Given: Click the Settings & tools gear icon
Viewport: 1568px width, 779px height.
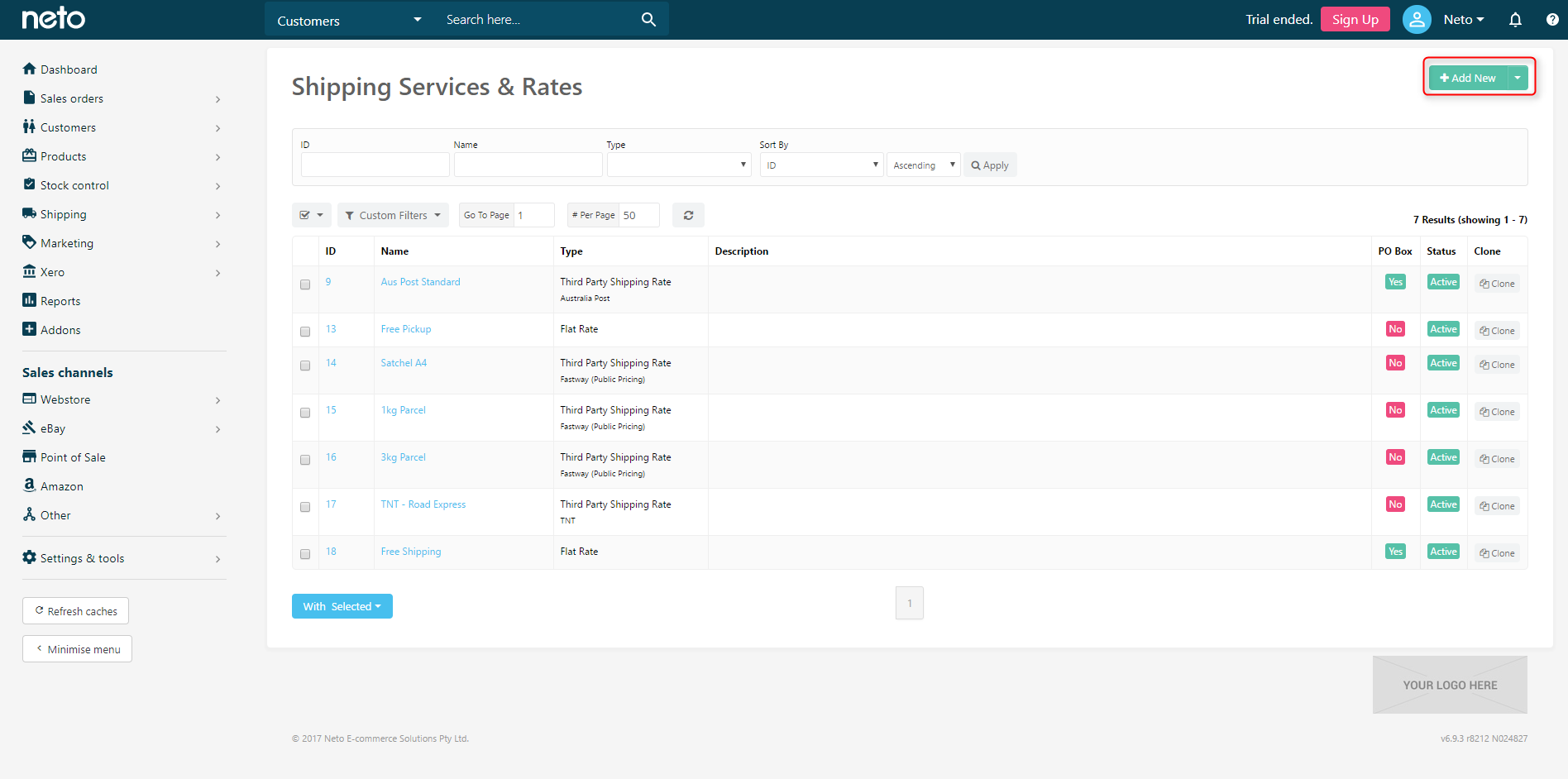Looking at the screenshot, I should pyautogui.click(x=30, y=557).
